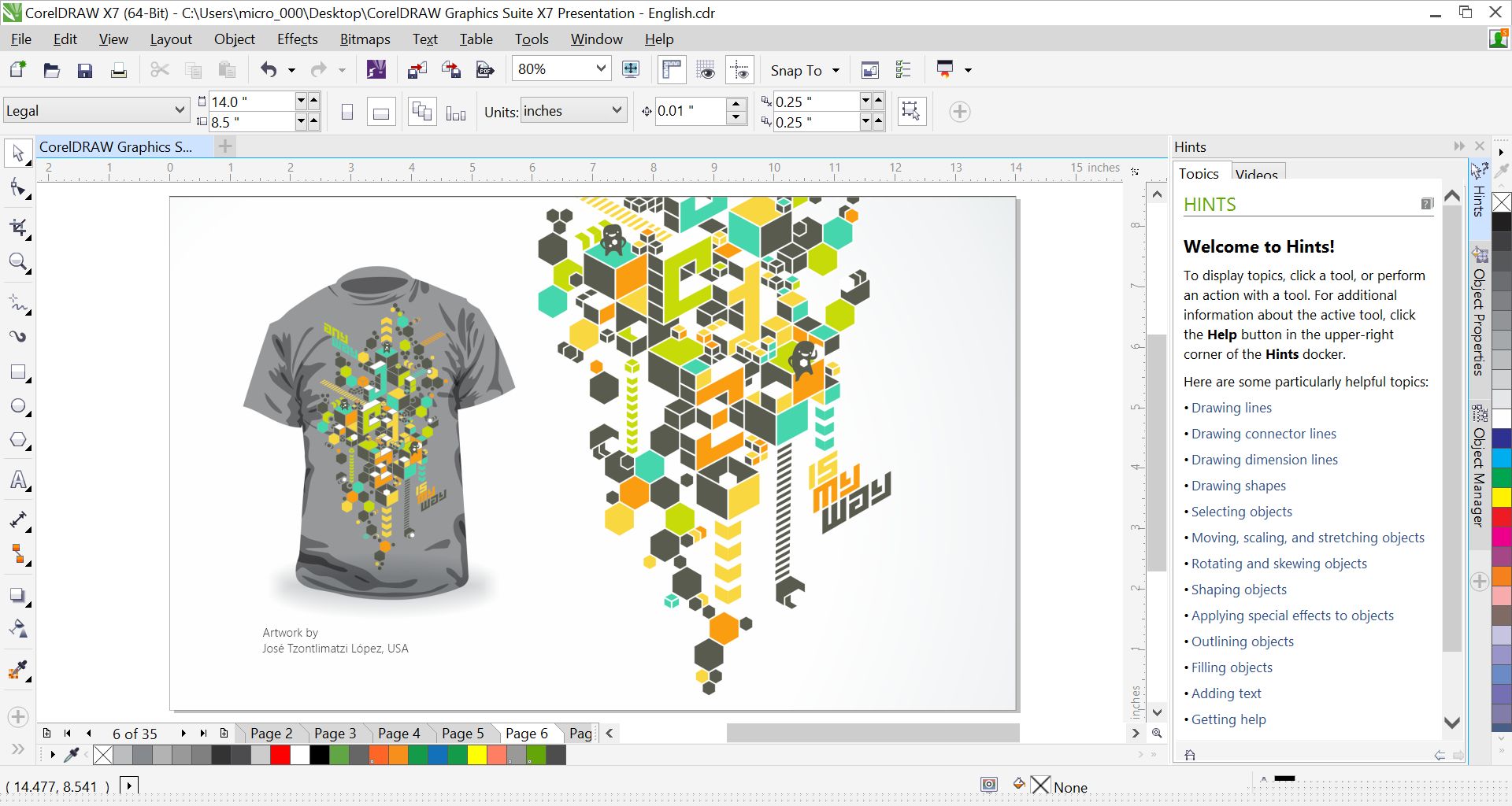The height and width of the screenshot is (806, 1512).
Task: Open the zoom level 80% dropdown
Action: [600, 69]
